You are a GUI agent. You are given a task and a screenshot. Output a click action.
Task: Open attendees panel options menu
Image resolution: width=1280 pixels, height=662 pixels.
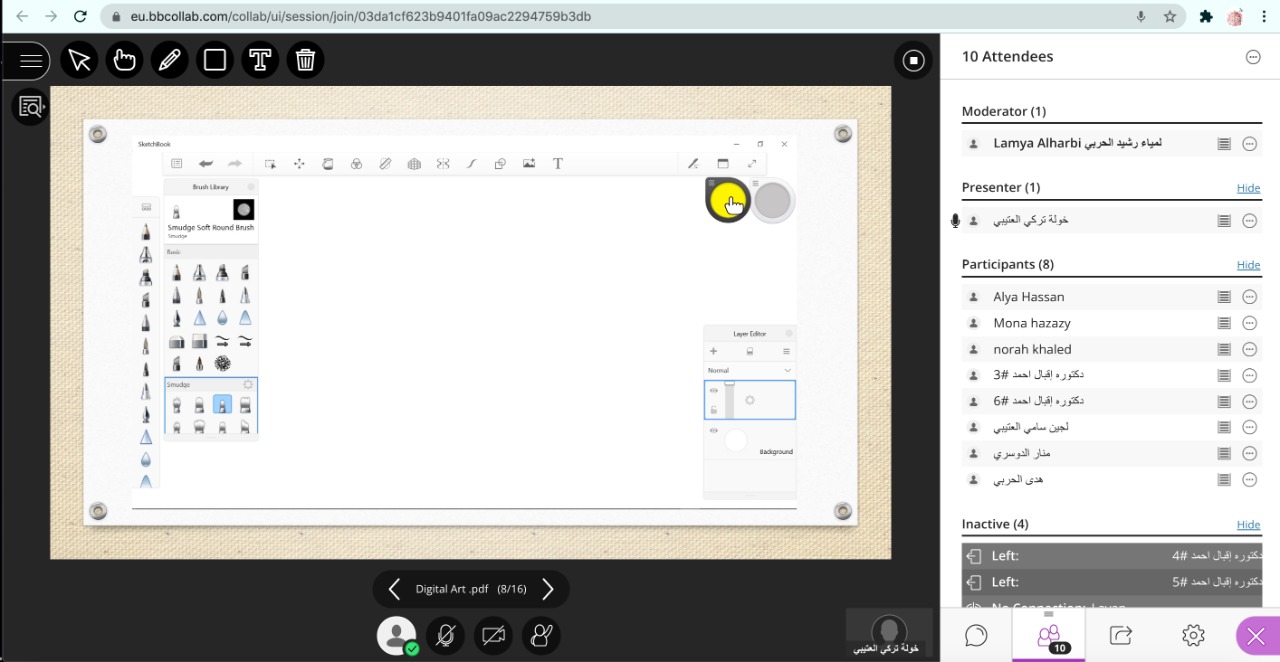(x=1252, y=57)
